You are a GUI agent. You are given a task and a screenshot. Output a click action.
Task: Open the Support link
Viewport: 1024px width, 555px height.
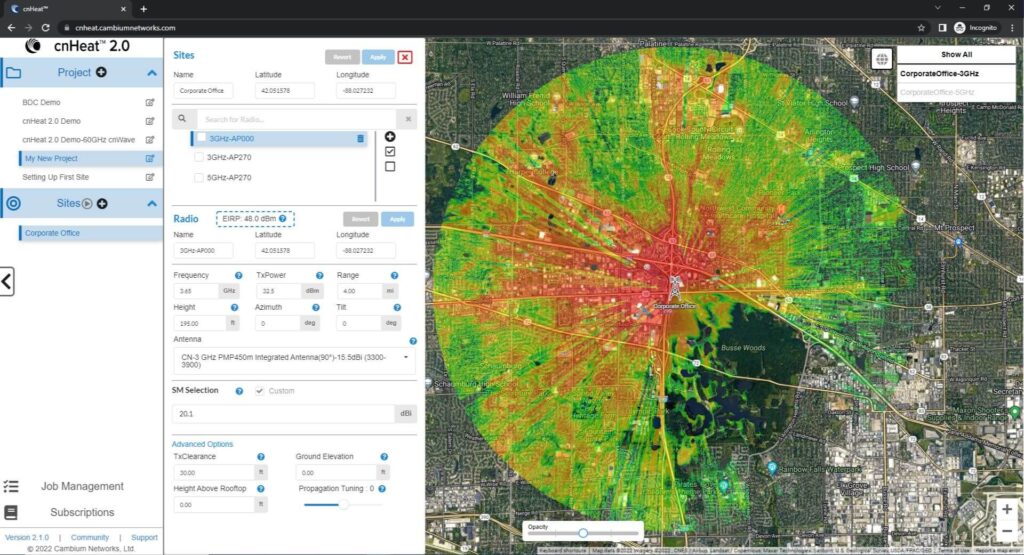click(x=144, y=537)
